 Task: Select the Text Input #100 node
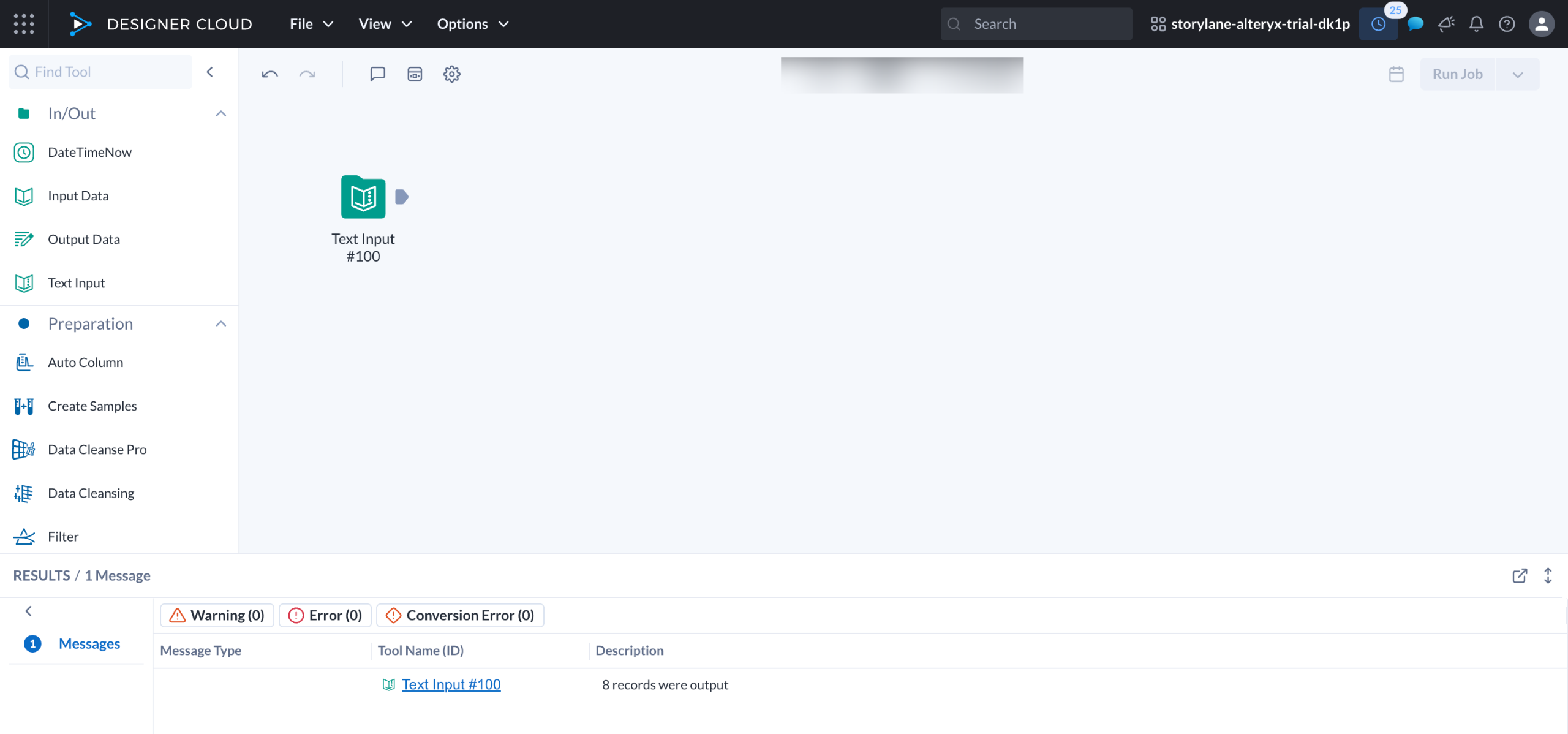pyautogui.click(x=363, y=197)
